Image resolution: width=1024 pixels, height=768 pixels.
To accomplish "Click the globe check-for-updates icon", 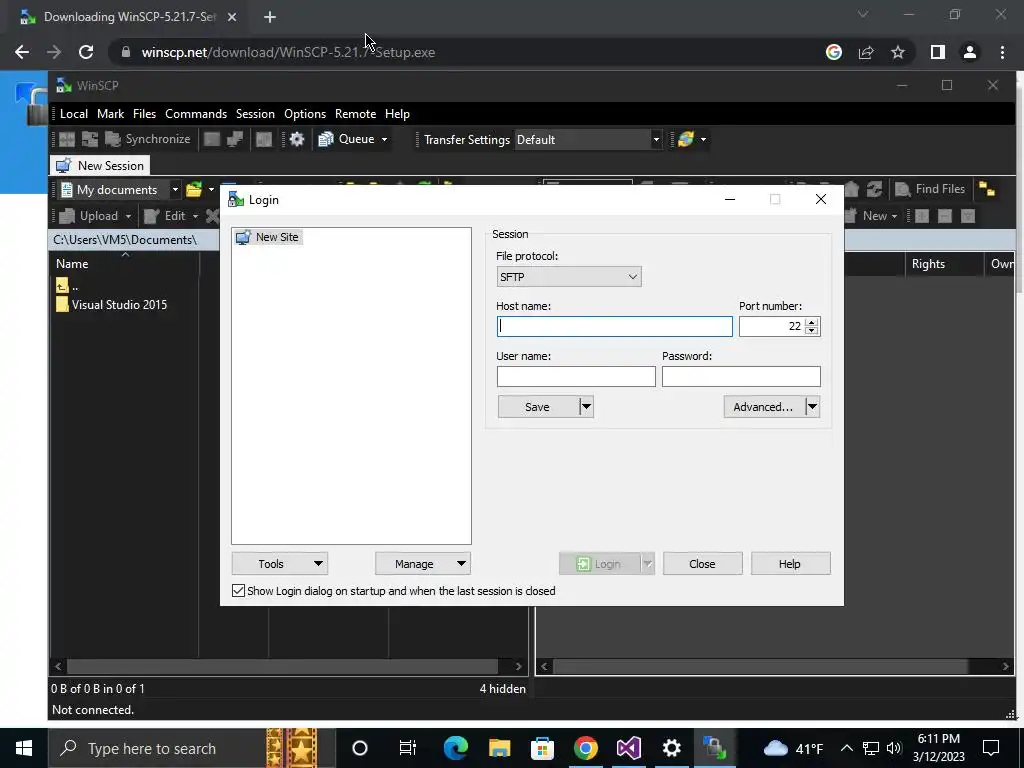I will pyautogui.click(x=686, y=139).
